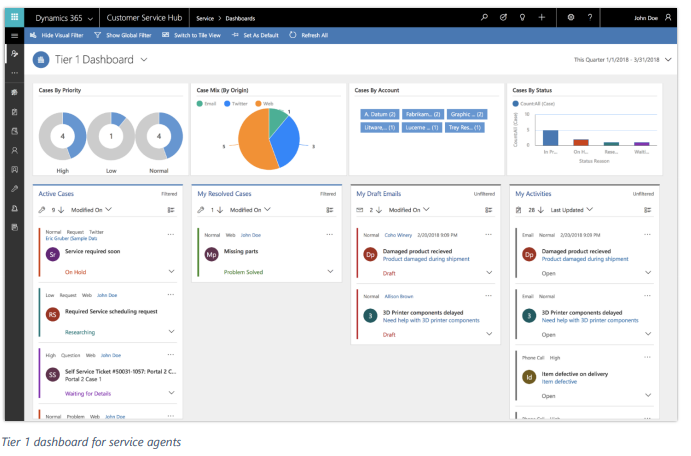This screenshot has height=456, width=691.
Task: Open Alison Brown link in draft emails
Action: point(399,297)
